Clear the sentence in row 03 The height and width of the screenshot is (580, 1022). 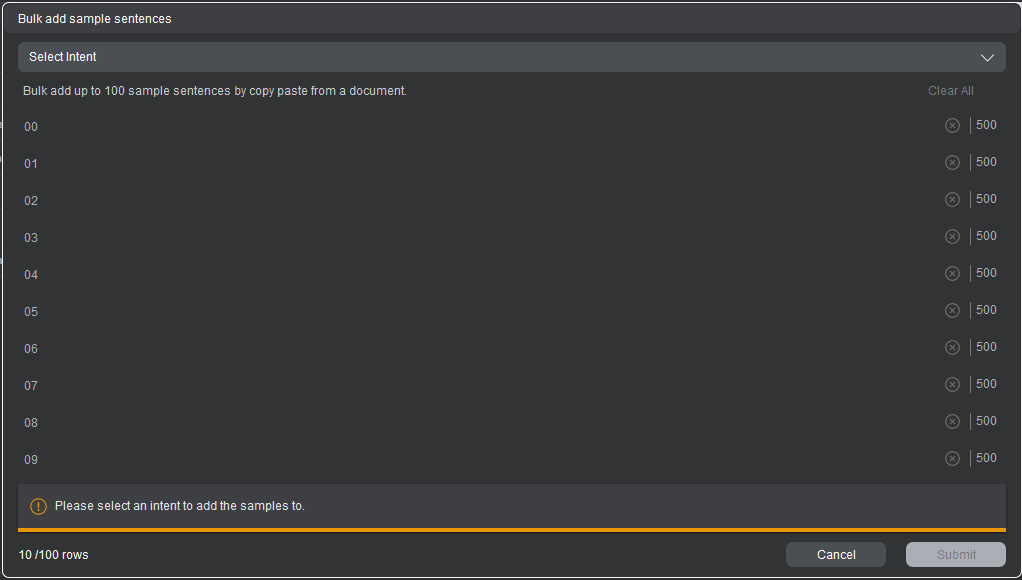point(952,237)
